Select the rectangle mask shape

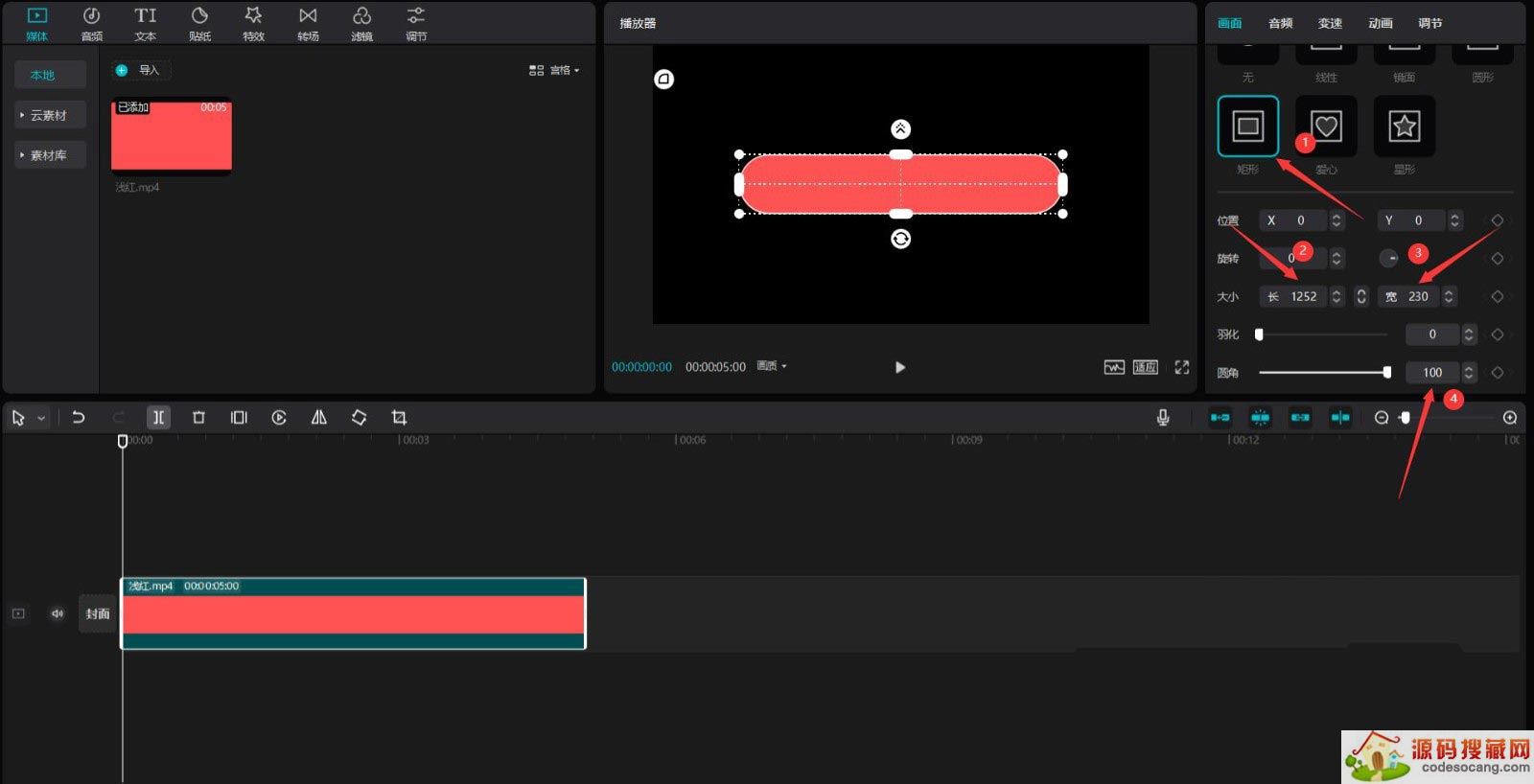1247,127
